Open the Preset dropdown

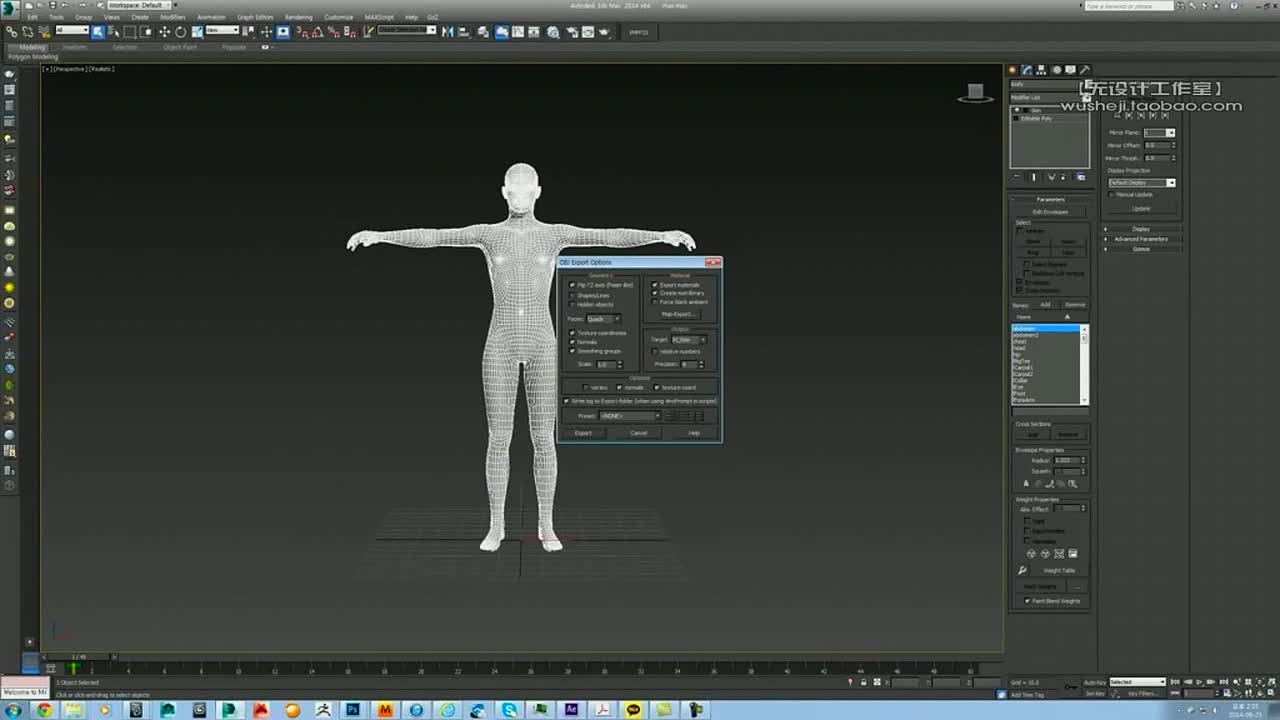[x=631, y=415]
